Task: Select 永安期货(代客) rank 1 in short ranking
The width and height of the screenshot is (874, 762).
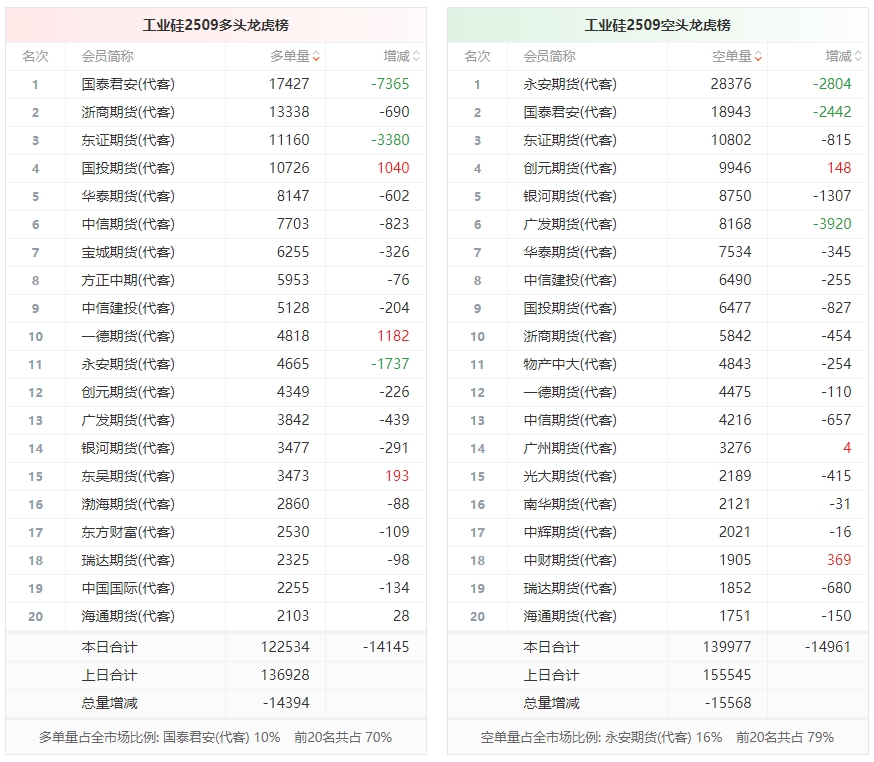Action: pos(570,84)
